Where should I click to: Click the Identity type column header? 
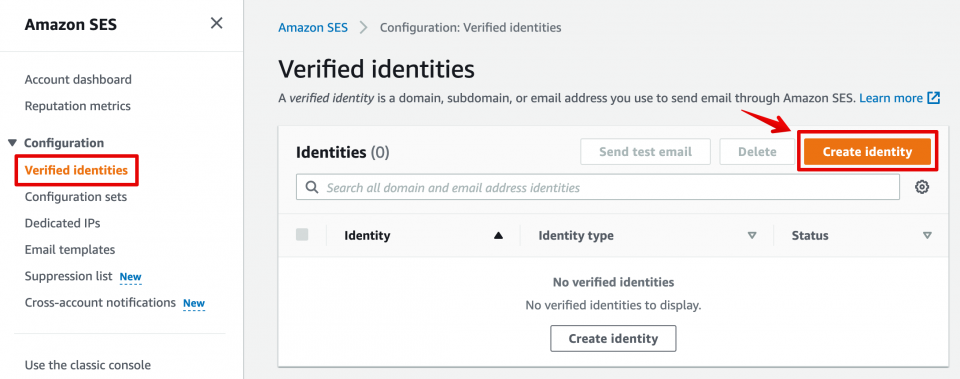576,236
